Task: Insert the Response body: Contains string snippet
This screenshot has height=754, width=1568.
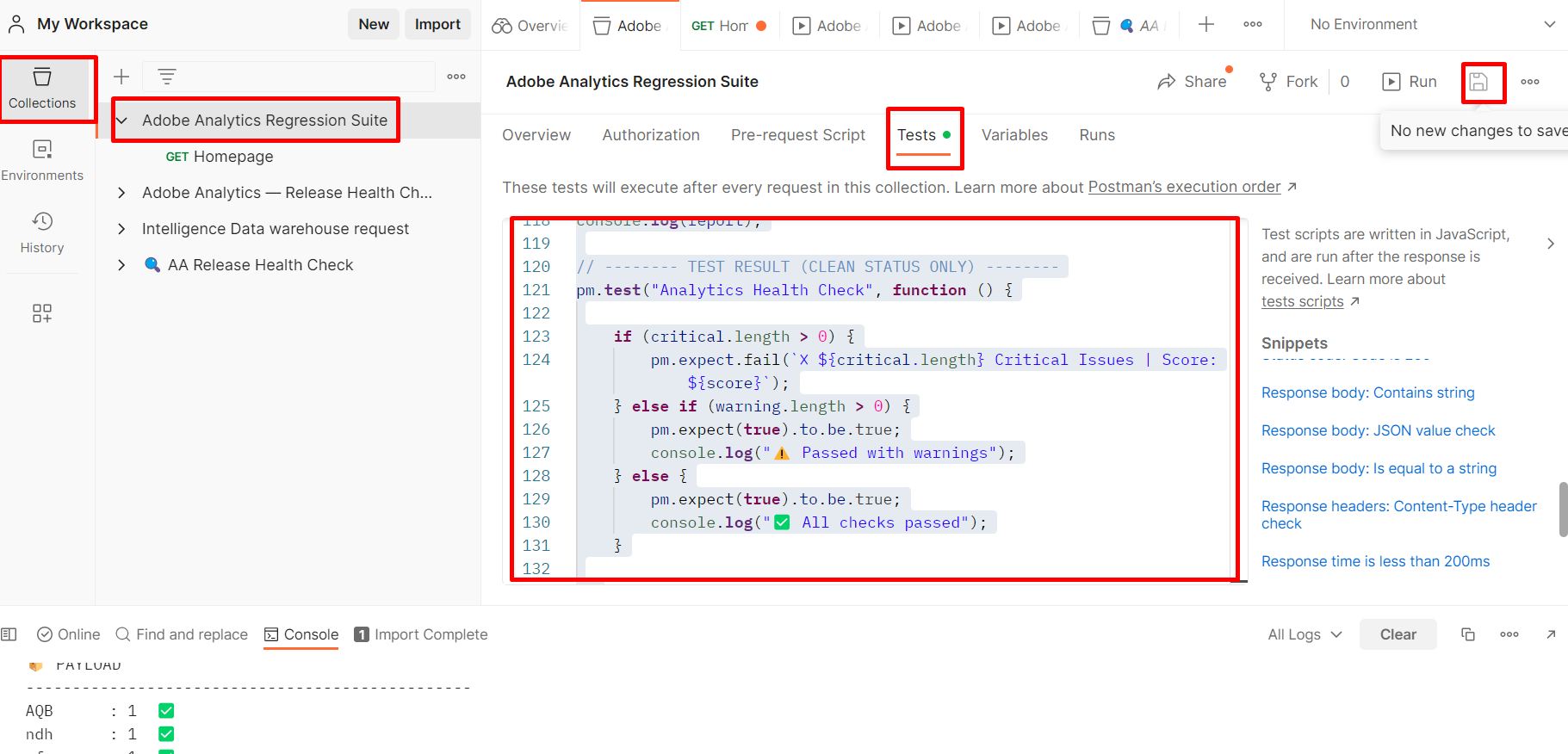Action: click(1367, 392)
